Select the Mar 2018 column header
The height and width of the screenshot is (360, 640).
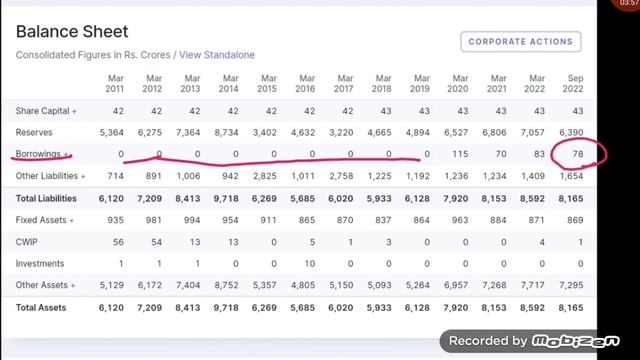382,84
